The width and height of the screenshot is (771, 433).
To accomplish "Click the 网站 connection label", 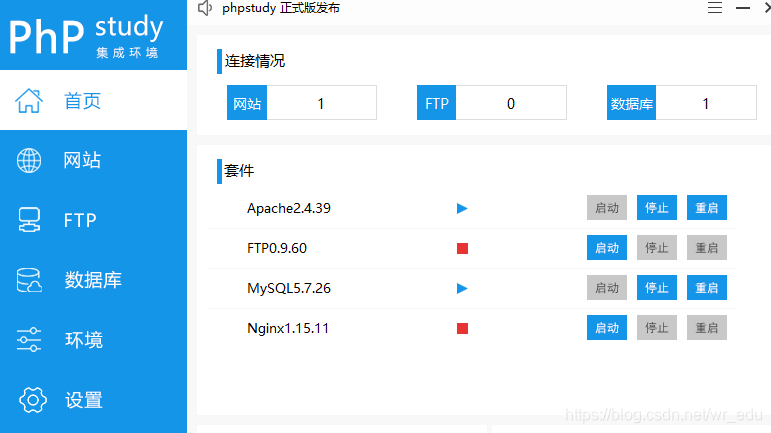I will point(247,103).
